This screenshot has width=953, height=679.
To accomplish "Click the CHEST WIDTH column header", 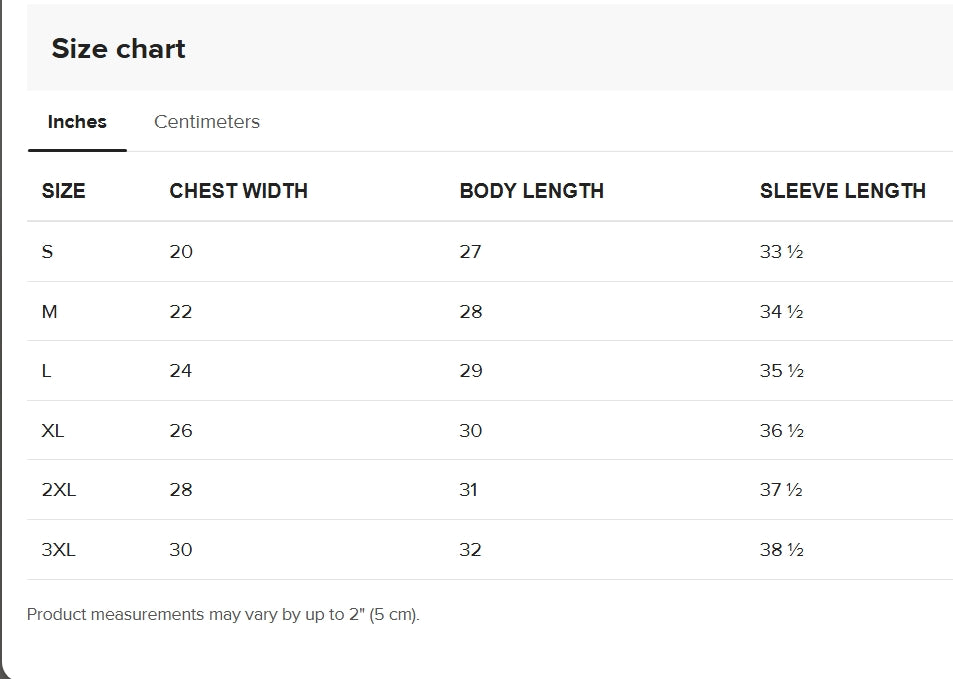I will pos(238,191).
